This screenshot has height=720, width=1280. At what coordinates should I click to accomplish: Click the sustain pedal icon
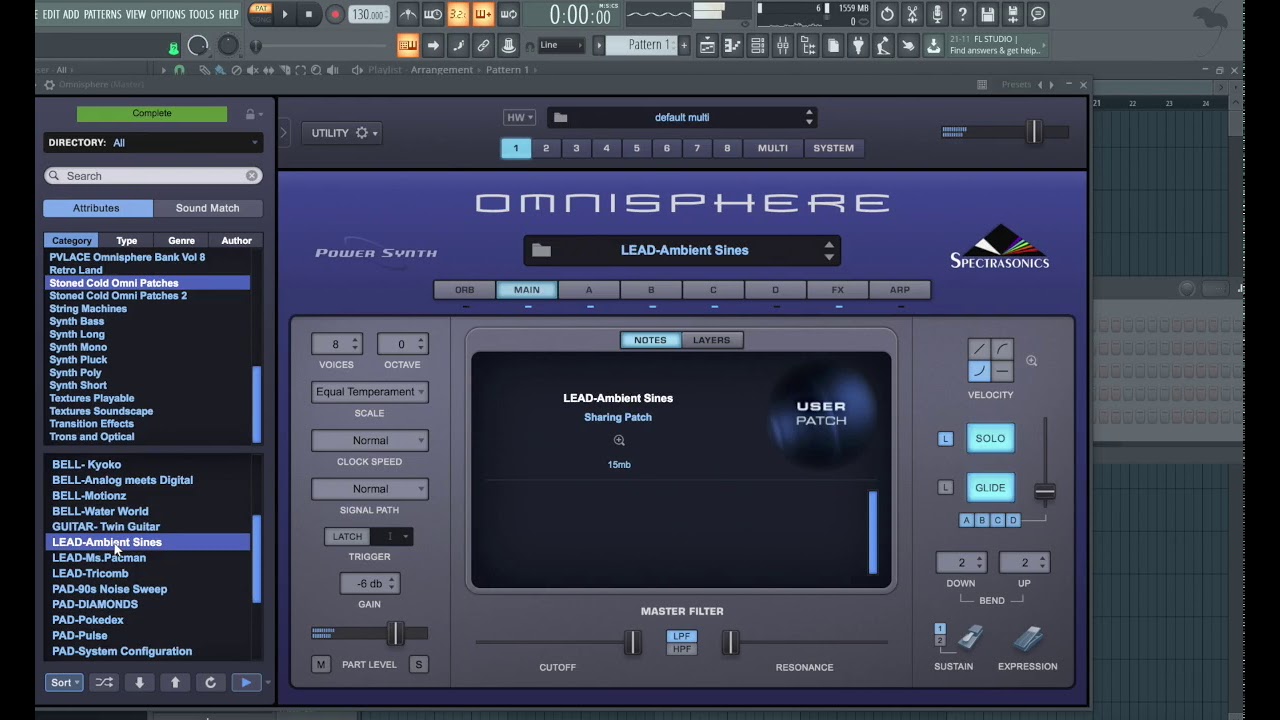point(970,638)
